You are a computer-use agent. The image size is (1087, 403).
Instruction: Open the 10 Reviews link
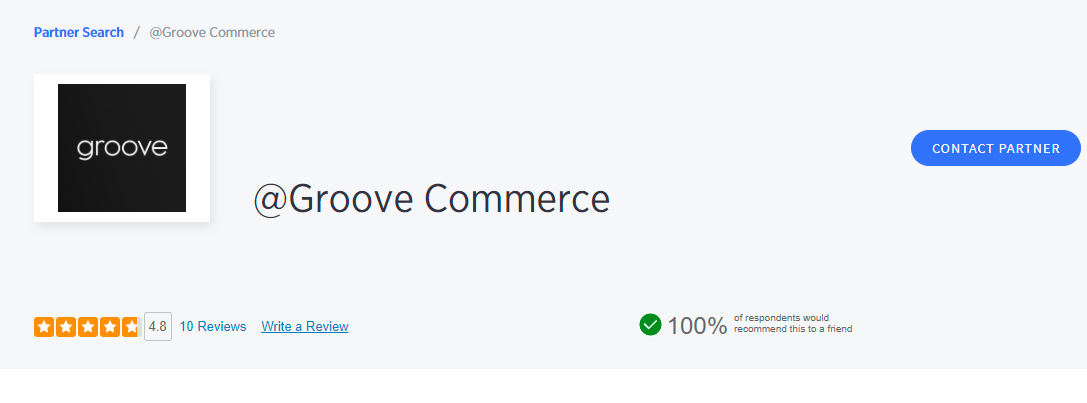[x=213, y=327]
